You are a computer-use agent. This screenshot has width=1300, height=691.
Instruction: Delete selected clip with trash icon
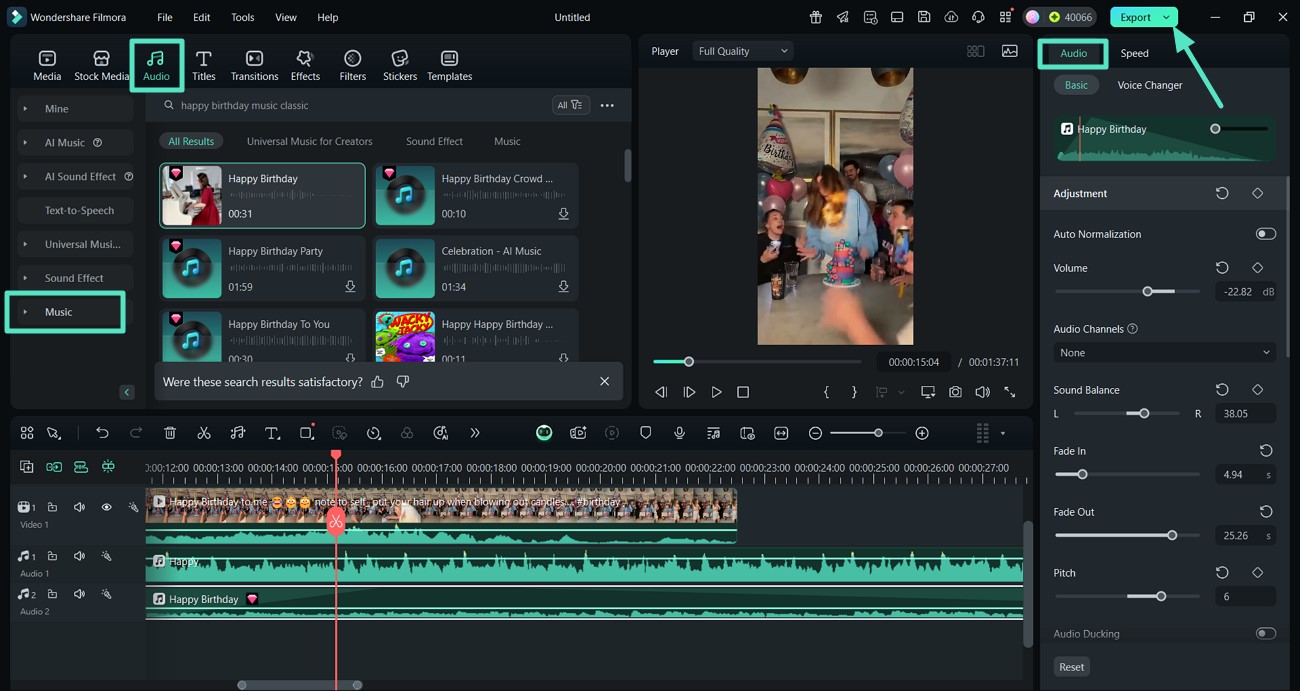(170, 433)
